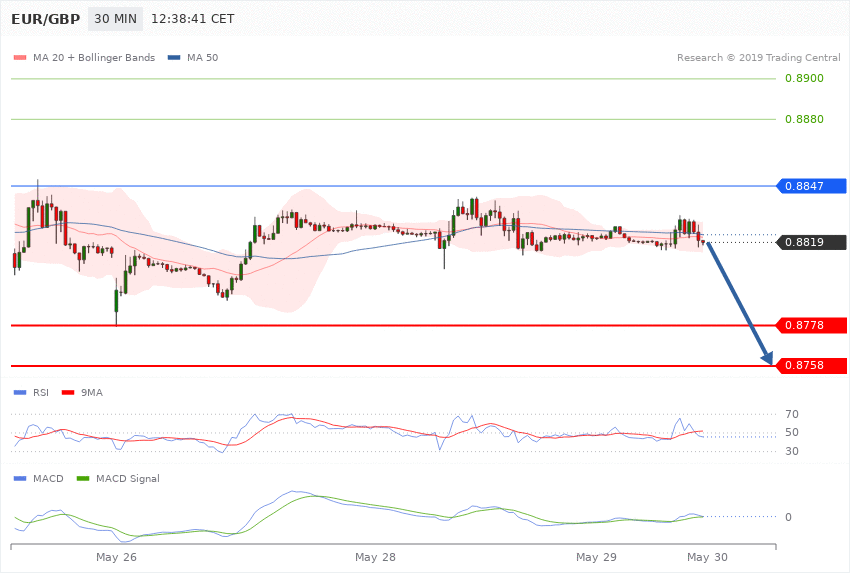
Task: Click the 9MA legend label
Action: [92, 392]
